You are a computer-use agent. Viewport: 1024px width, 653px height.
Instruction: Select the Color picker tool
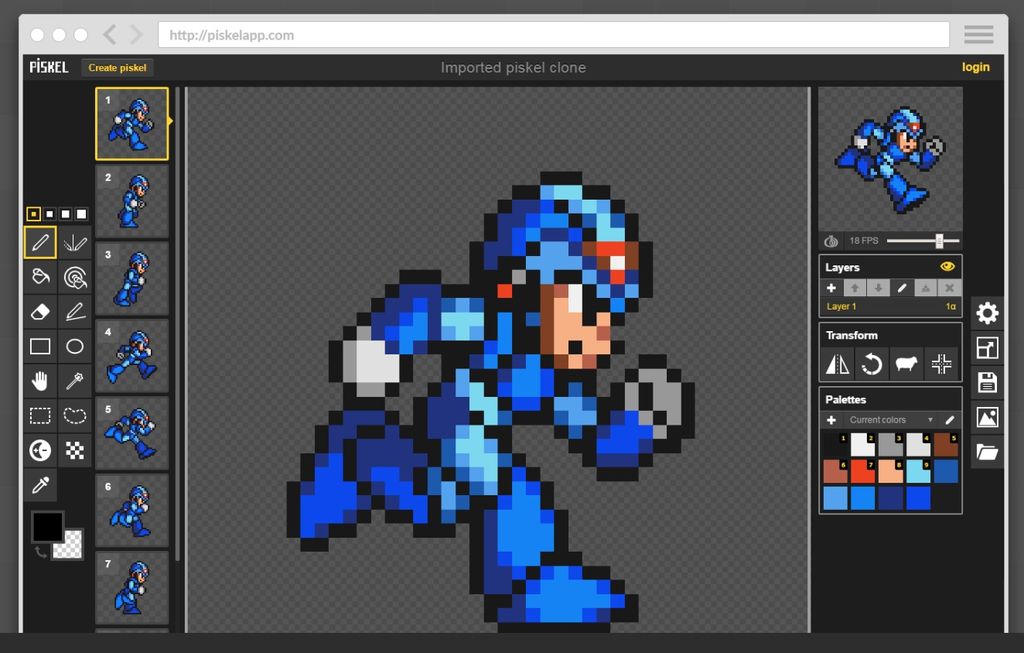[x=40, y=485]
